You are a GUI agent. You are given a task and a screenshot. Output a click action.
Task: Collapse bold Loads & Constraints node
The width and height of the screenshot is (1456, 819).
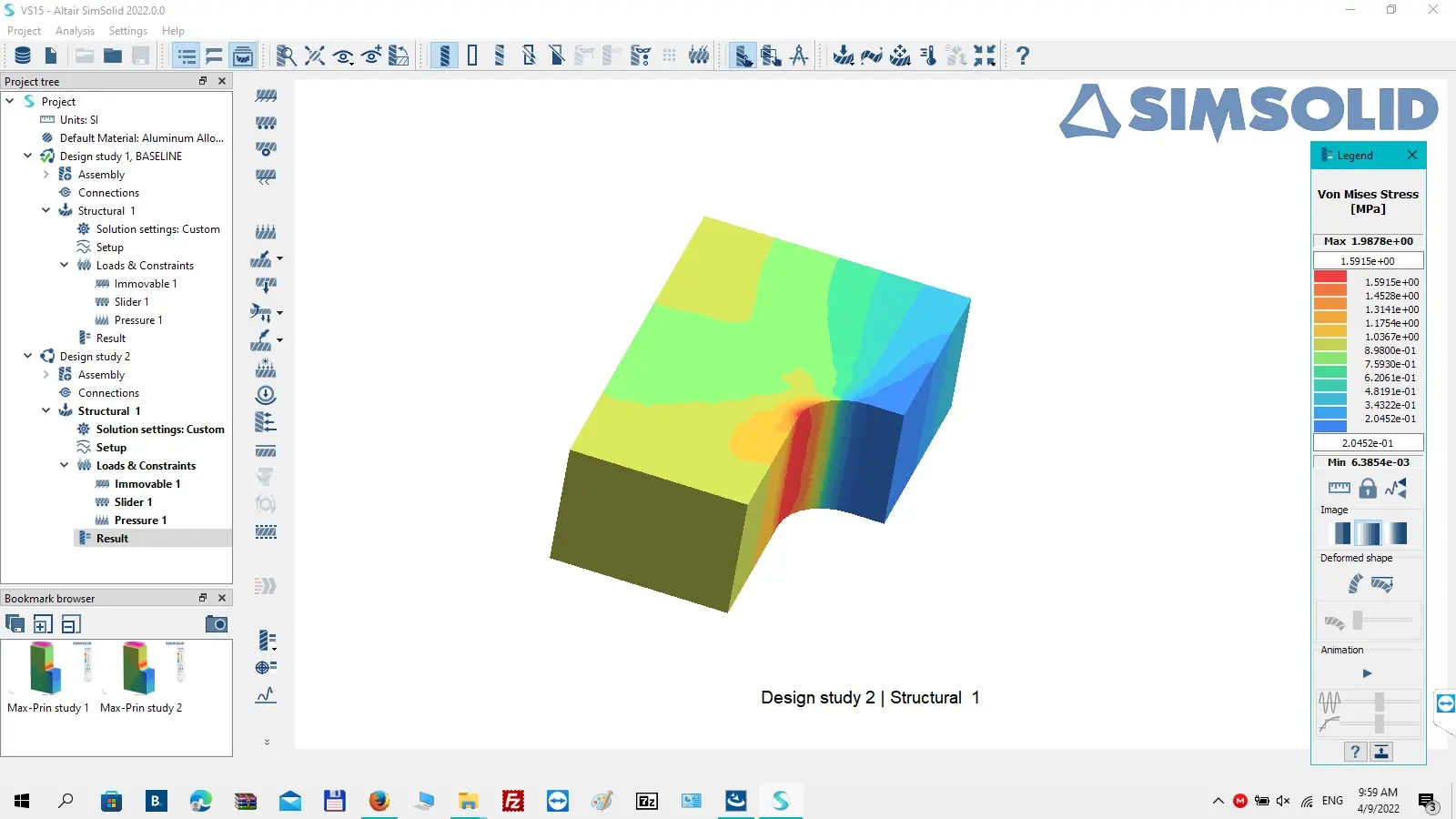coord(65,465)
